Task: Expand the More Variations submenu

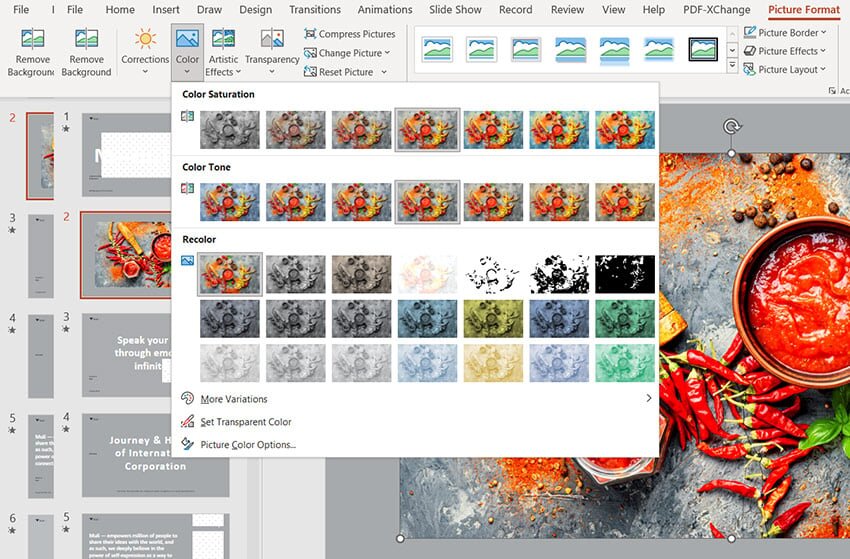Action: (648, 399)
